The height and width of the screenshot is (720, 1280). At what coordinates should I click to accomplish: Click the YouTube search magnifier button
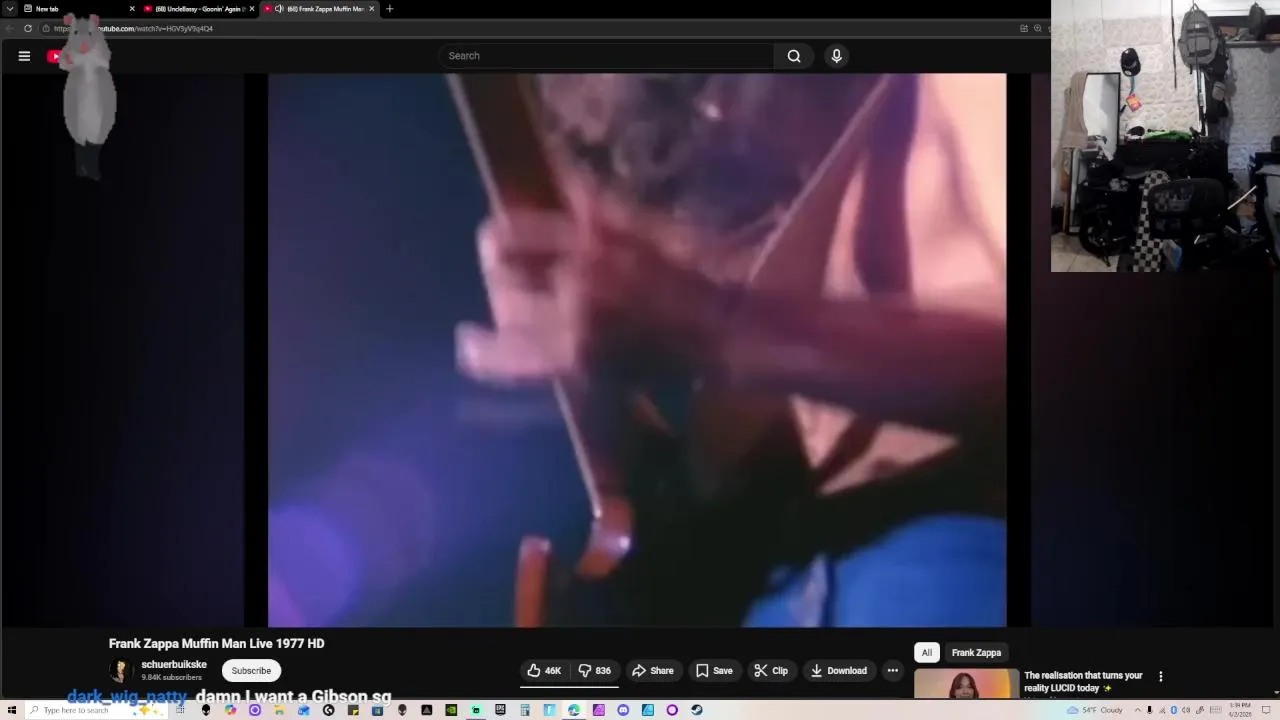(x=794, y=56)
